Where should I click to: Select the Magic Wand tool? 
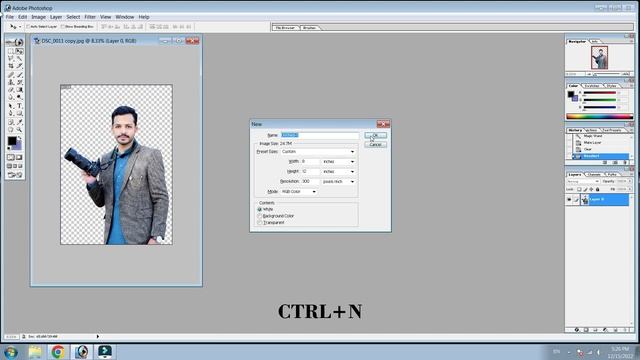pyautogui.click(x=19, y=59)
